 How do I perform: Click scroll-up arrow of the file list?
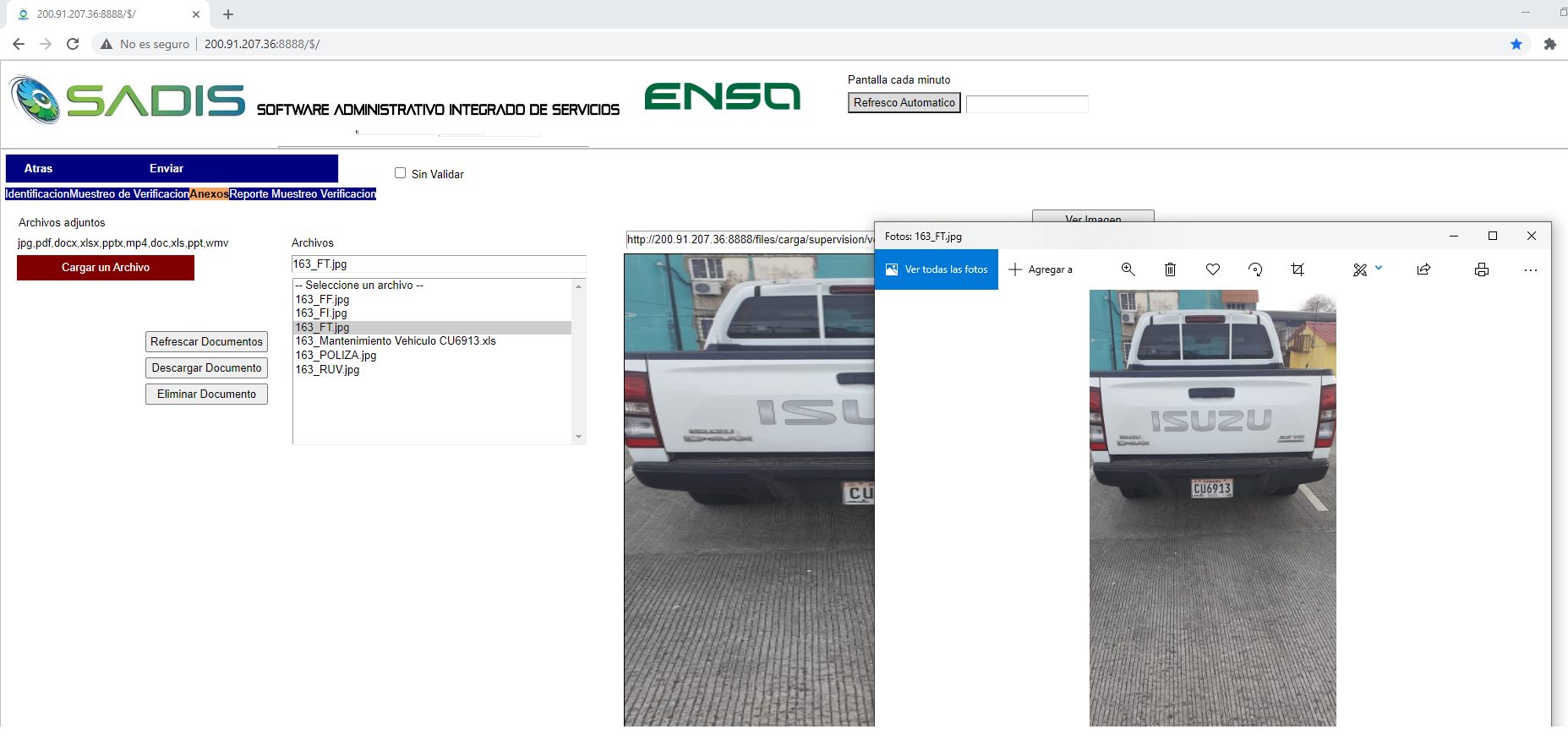(x=578, y=286)
